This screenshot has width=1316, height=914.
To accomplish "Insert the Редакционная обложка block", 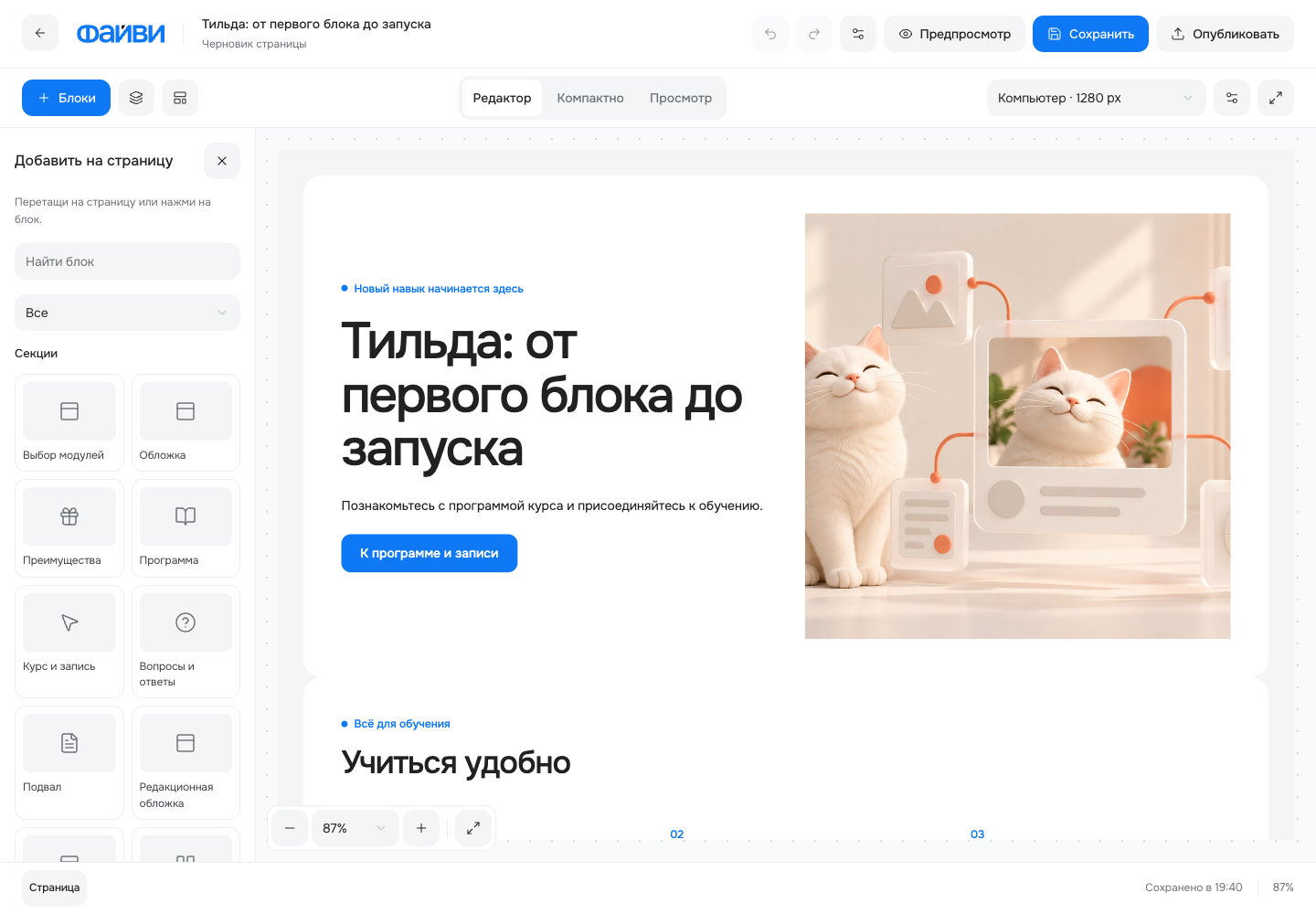I will coord(186,762).
